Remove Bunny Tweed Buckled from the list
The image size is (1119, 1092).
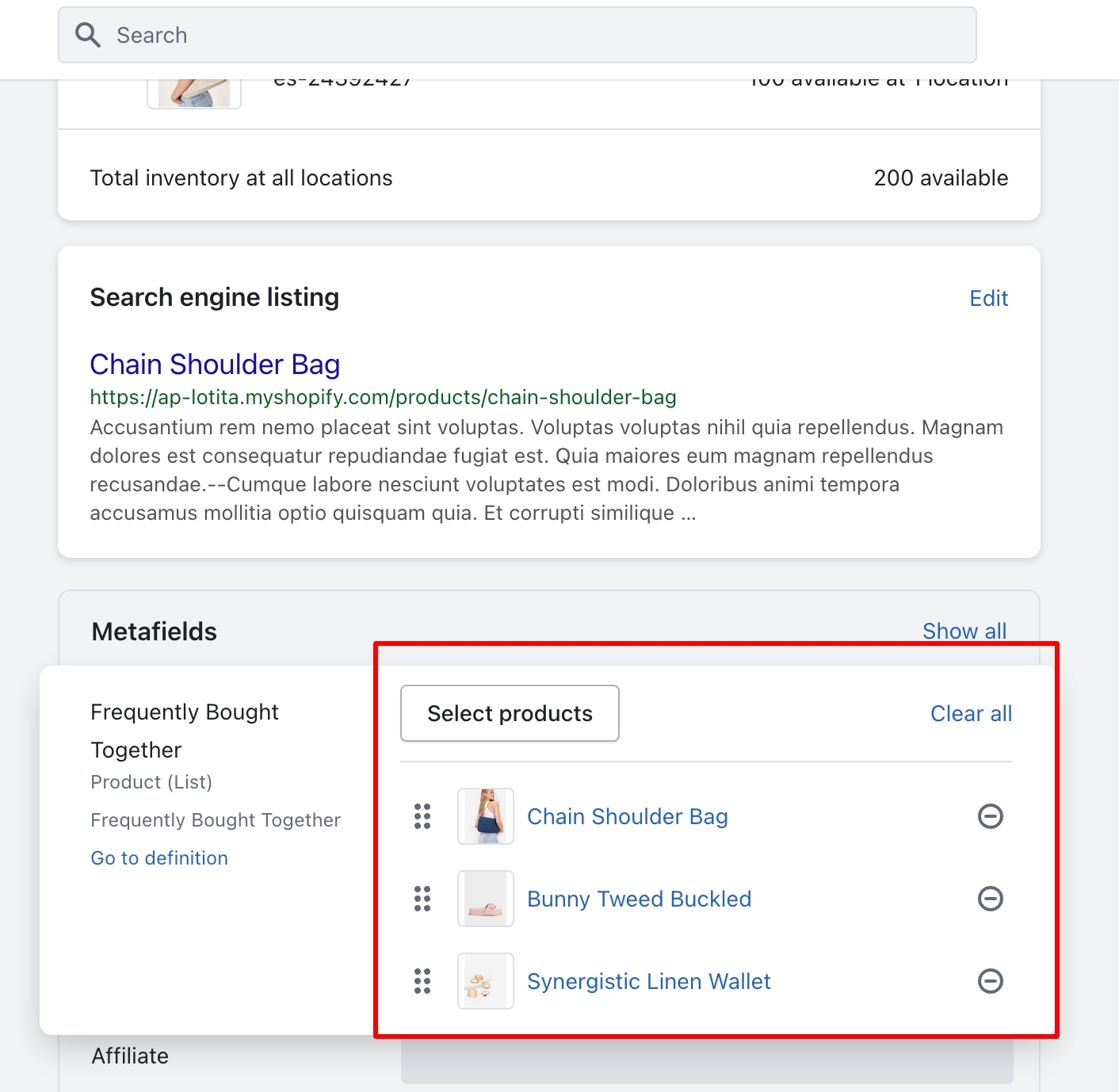(x=990, y=899)
